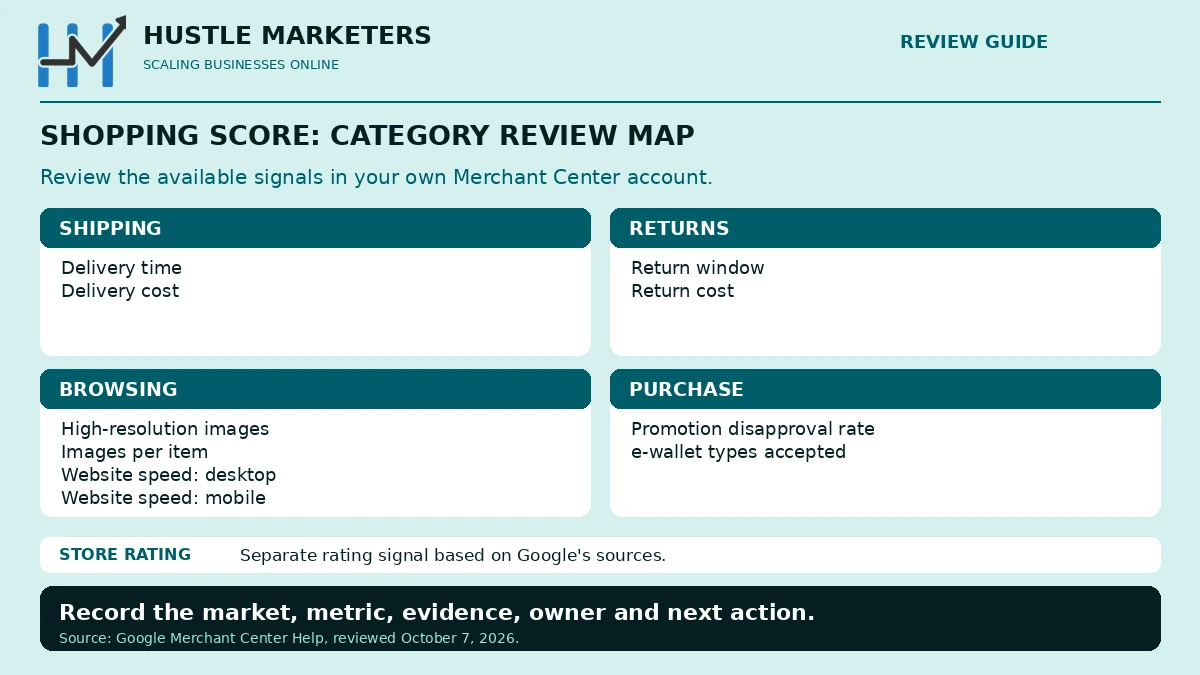Select the RETURNS card header
This screenshot has height=675, width=1200.
885,228
